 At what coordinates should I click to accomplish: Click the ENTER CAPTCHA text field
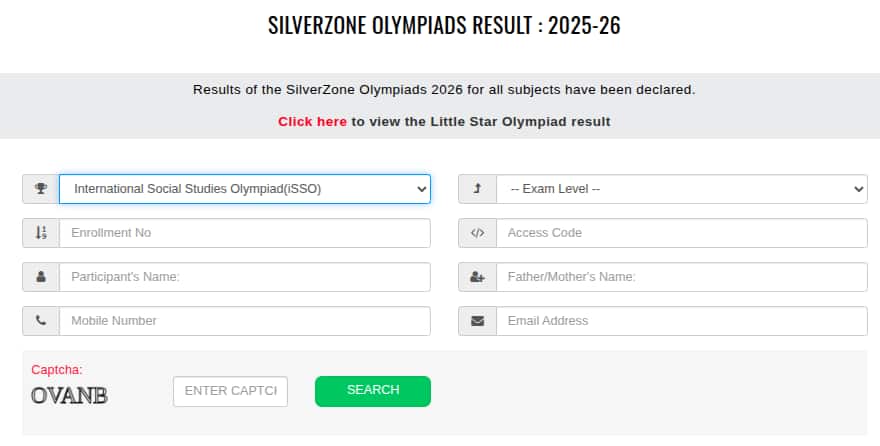point(230,391)
